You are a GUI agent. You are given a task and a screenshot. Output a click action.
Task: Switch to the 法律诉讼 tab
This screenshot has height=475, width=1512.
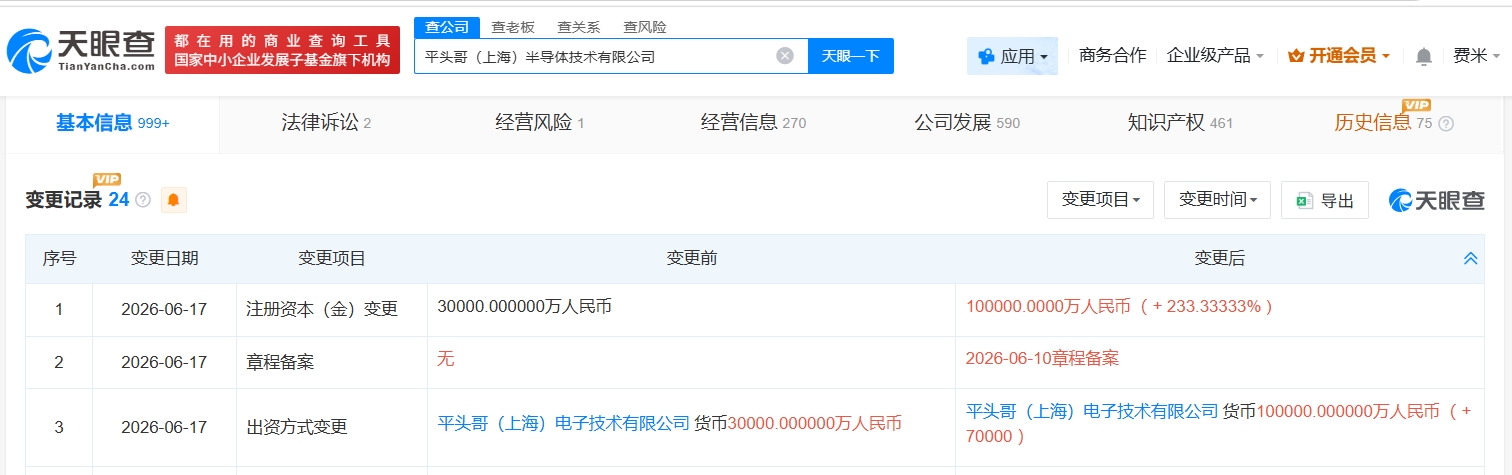327,123
